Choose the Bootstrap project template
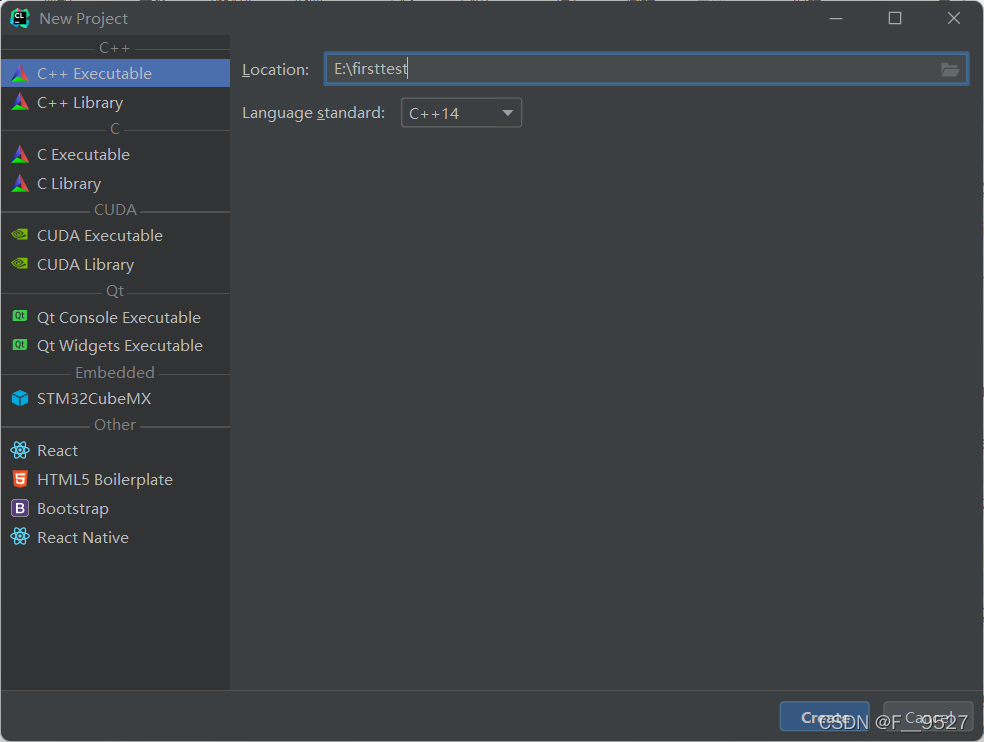This screenshot has height=742, width=984. click(x=115, y=508)
